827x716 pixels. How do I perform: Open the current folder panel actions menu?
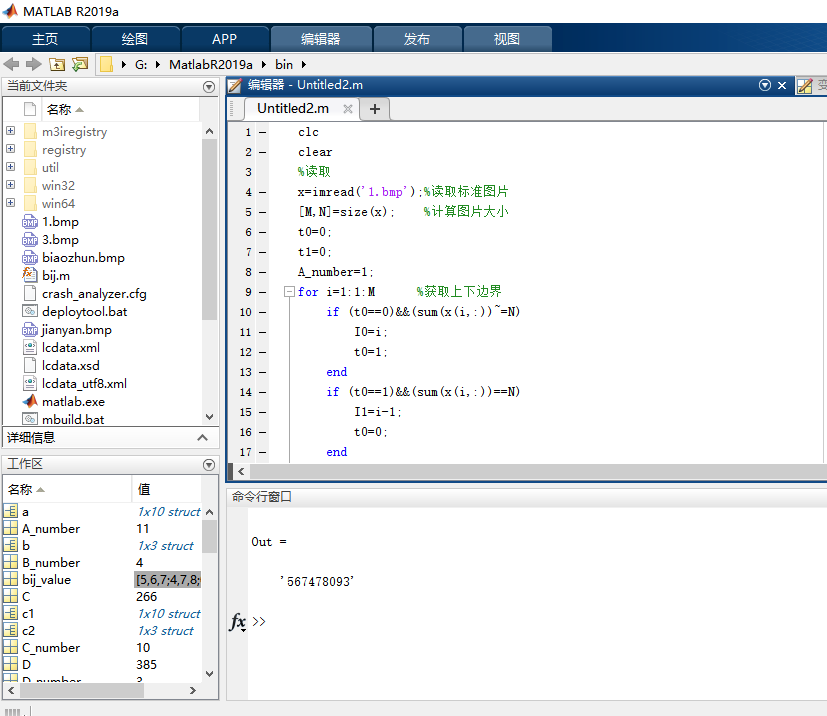pos(209,87)
